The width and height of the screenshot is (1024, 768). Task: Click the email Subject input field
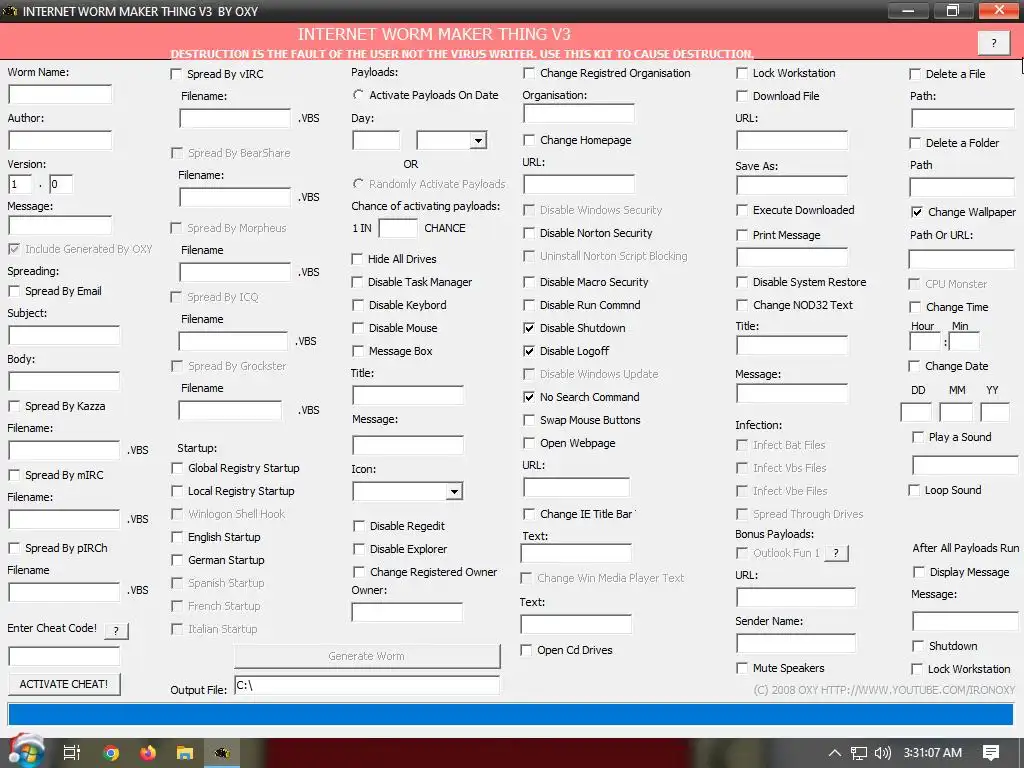[64, 336]
